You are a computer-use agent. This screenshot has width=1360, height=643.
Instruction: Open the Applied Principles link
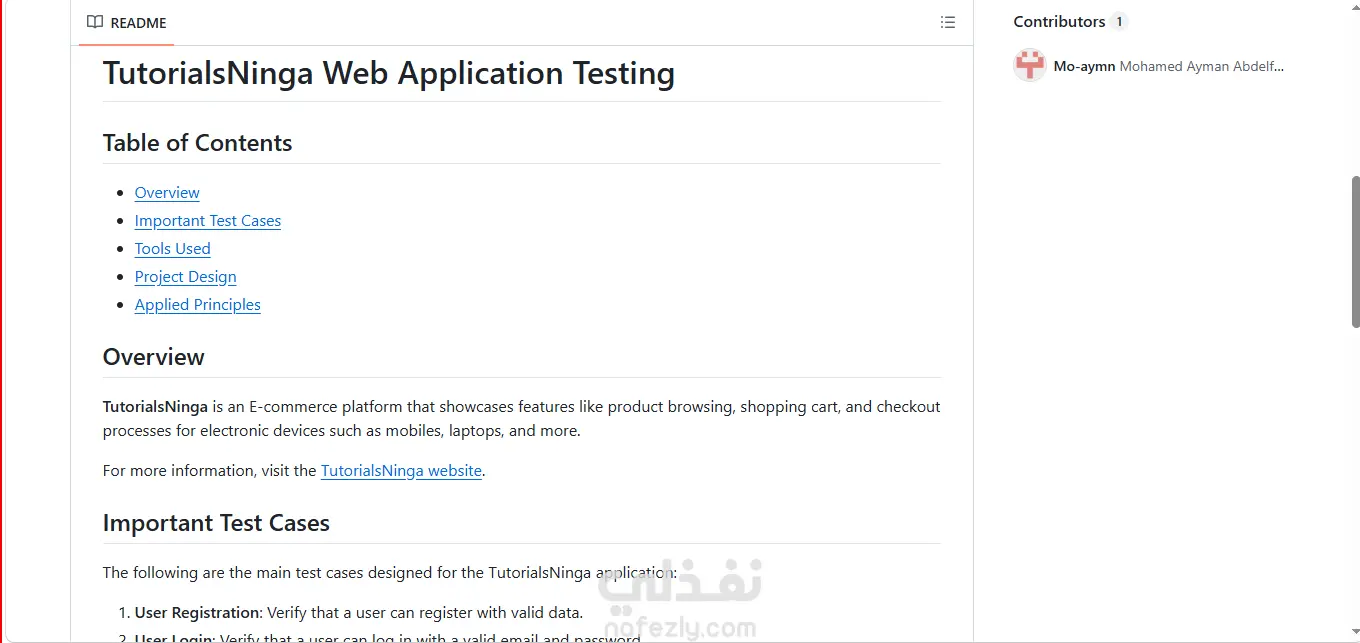(x=198, y=305)
